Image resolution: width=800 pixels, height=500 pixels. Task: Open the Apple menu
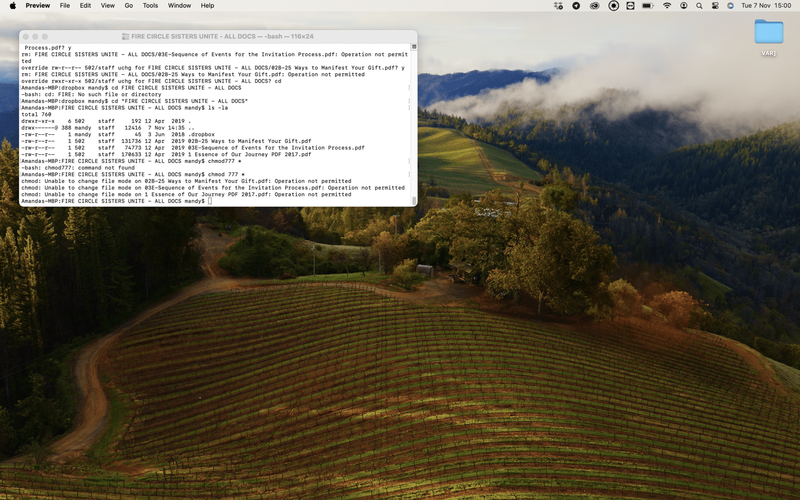tap(12, 5)
